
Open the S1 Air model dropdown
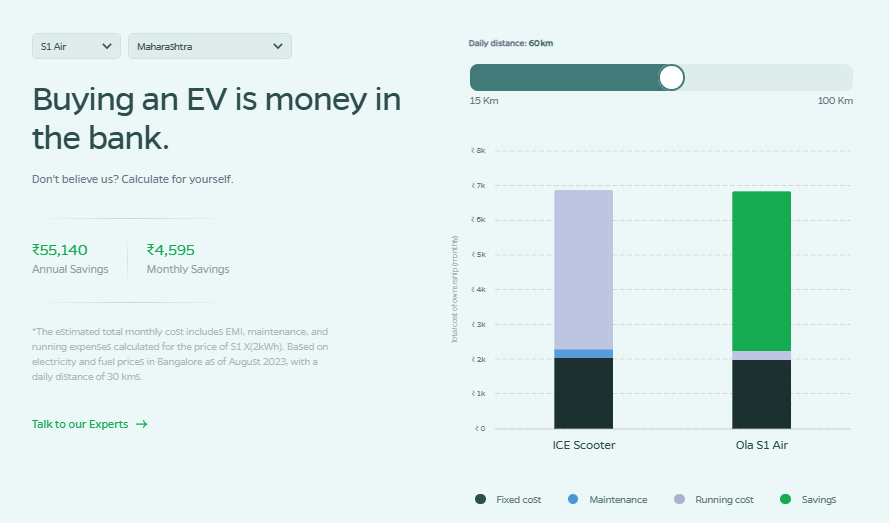click(x=76, y=46)
